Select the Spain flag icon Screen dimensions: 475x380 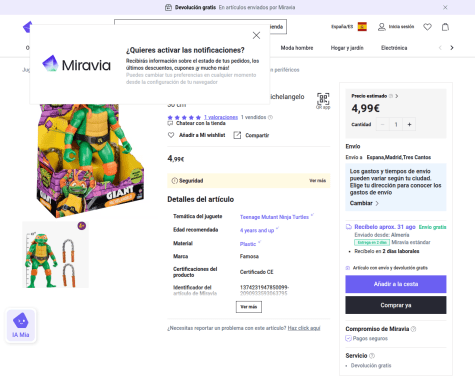coord(362,26)
